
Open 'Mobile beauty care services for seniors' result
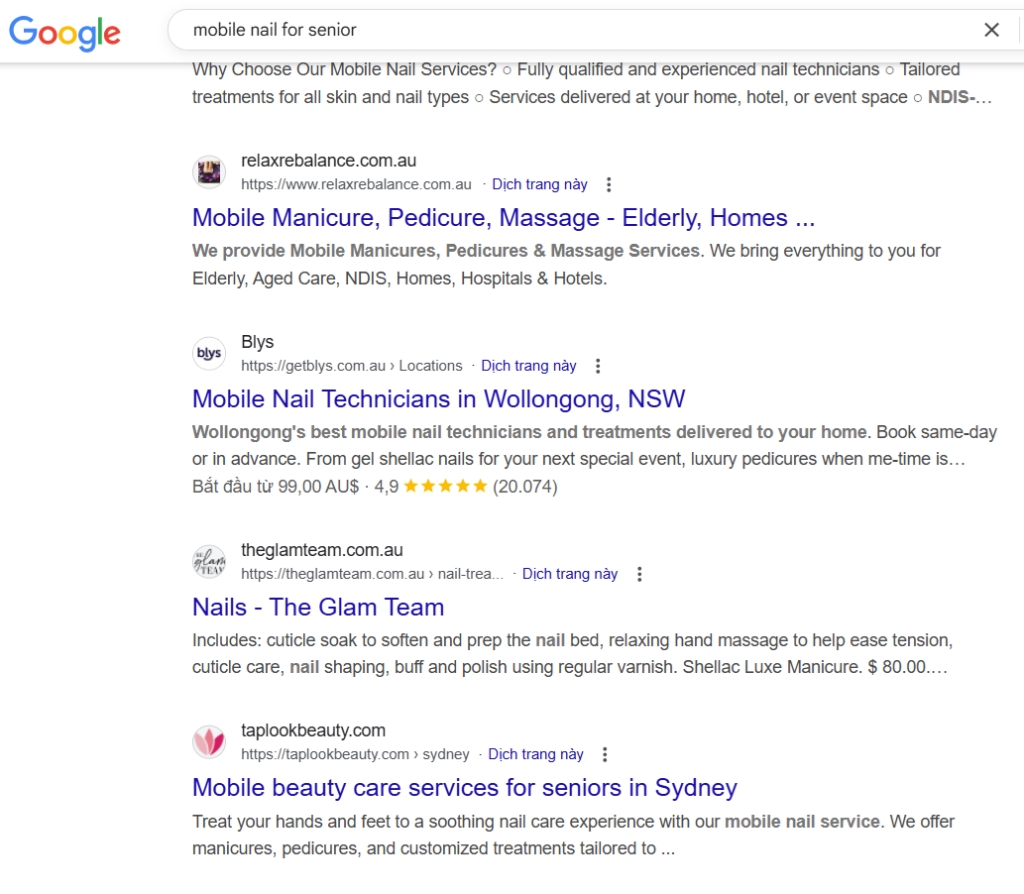464,787
